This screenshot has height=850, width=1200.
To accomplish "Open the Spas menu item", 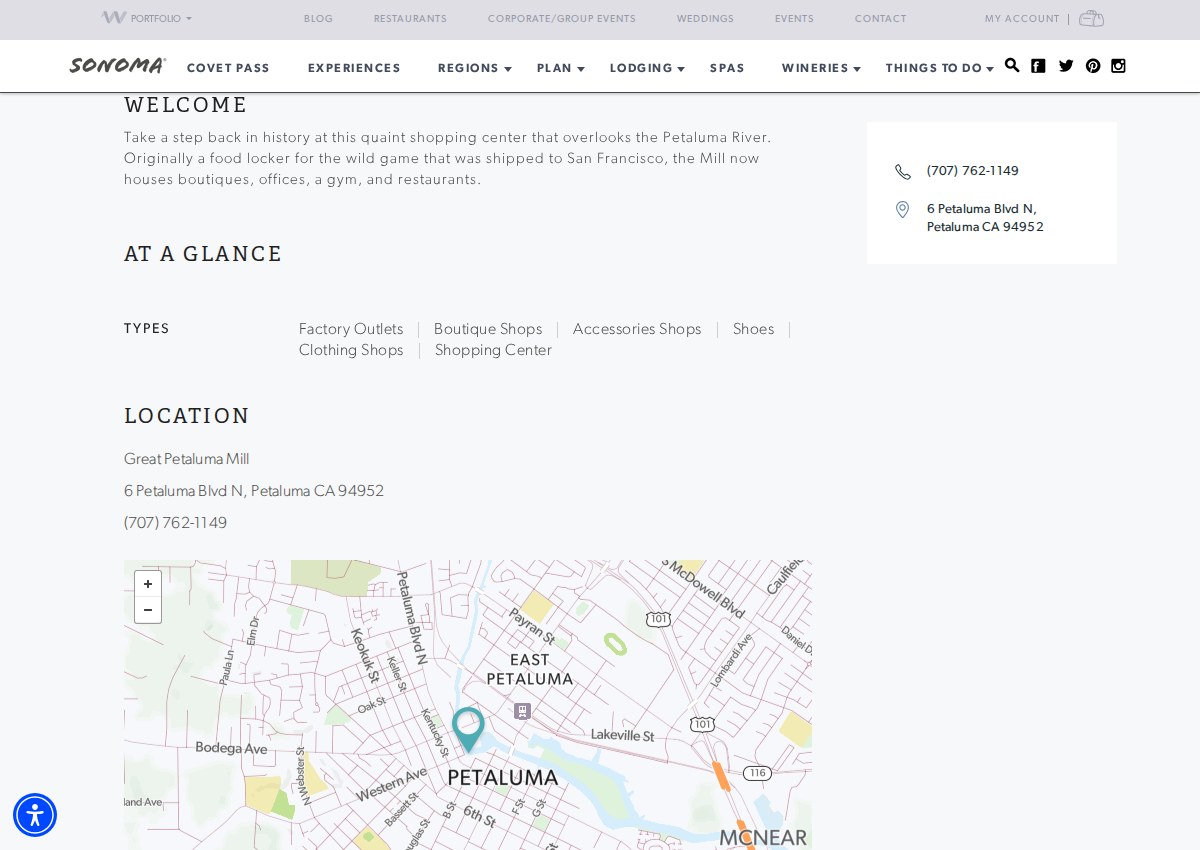I will pyautogui.click(x=727, y=68).
